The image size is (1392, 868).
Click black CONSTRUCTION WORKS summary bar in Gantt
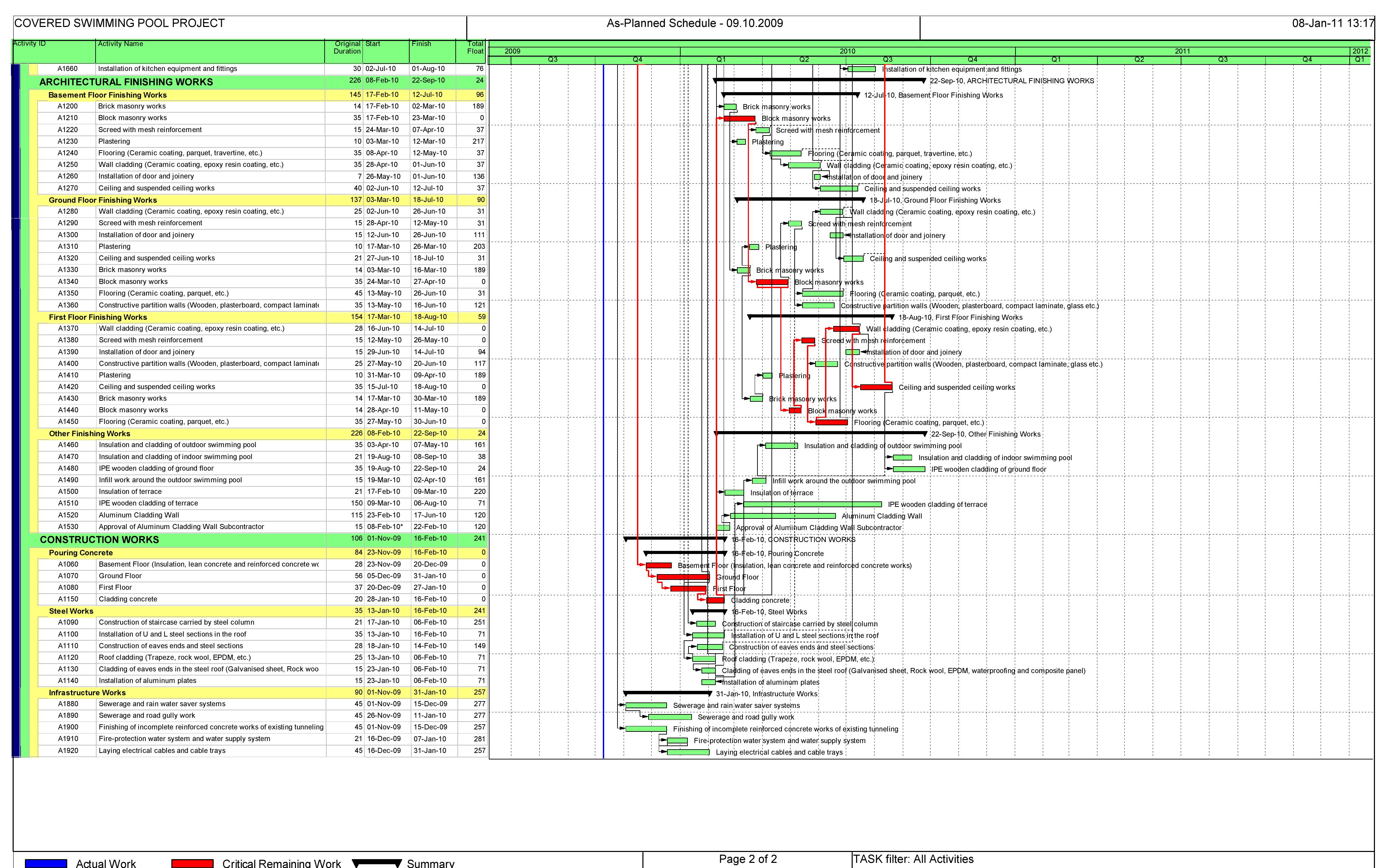(x=675, y=539)
